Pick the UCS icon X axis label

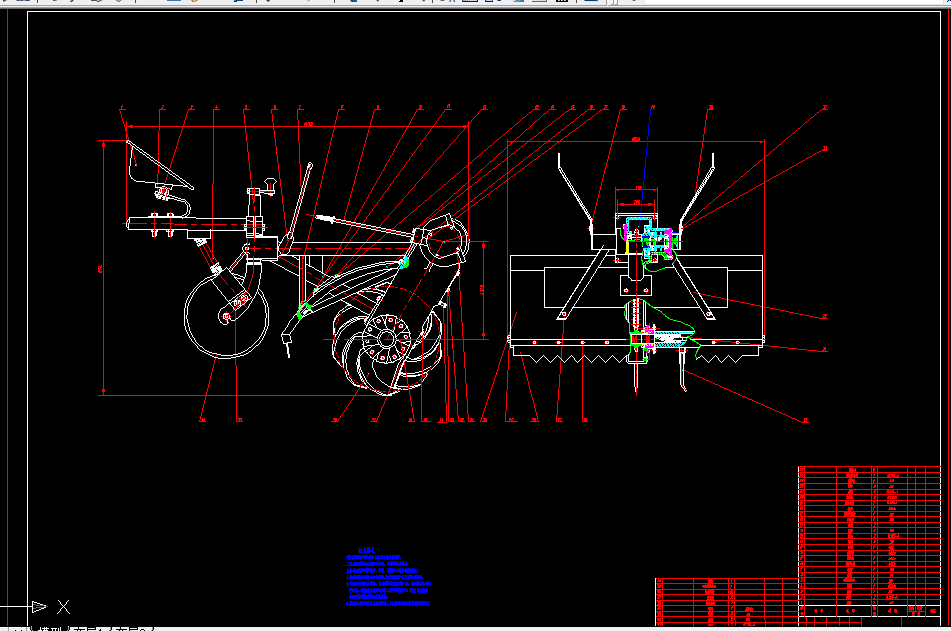pyautogui.click(x=64, y=606)
